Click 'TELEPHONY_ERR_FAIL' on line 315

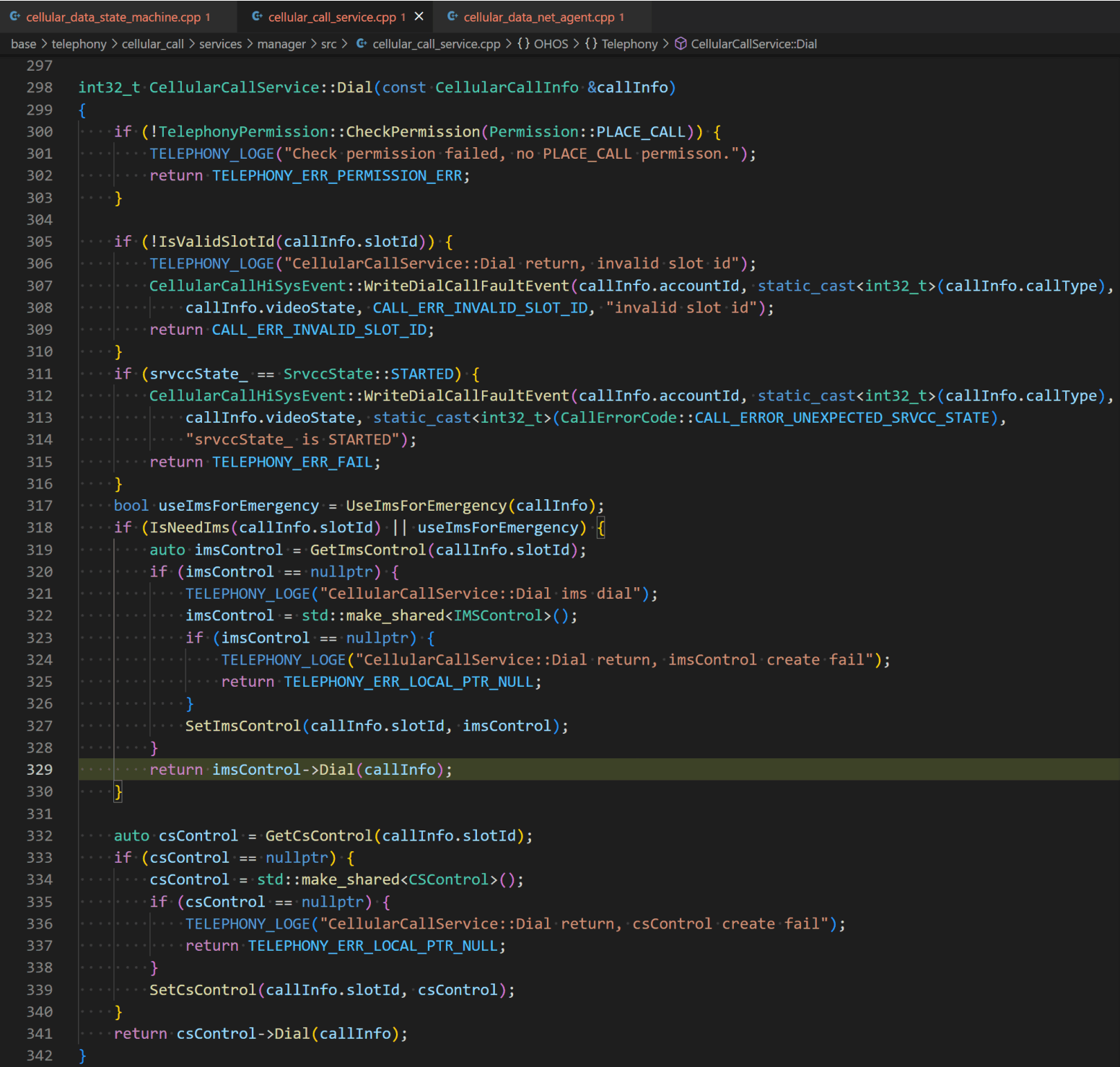point(292,462)
